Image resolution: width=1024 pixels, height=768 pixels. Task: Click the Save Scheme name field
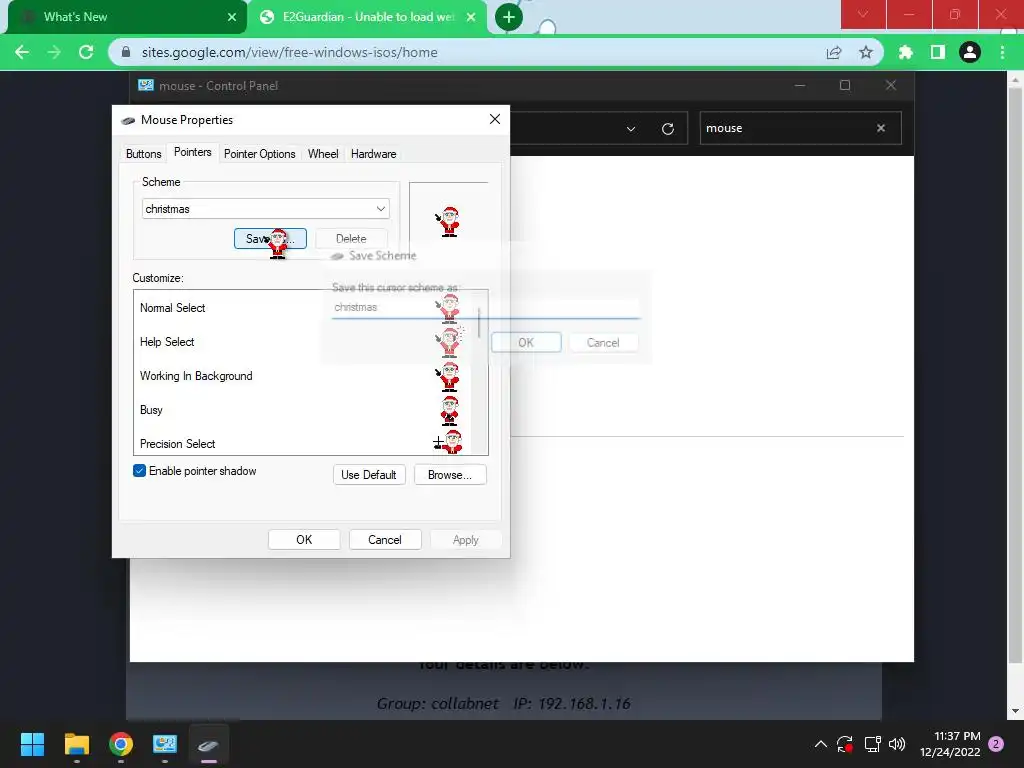485,308
